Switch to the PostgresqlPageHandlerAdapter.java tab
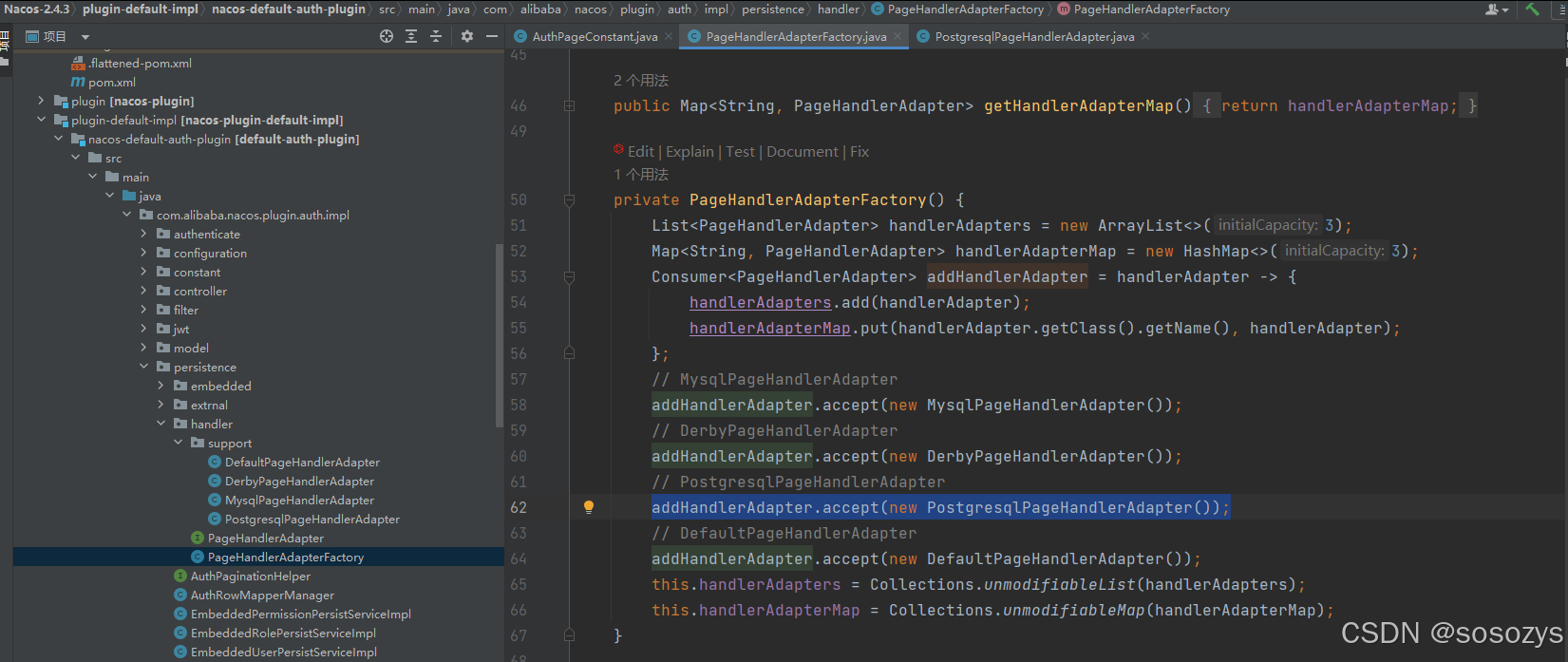The height and width of the screenshot is (662, 1568). 1034,37
